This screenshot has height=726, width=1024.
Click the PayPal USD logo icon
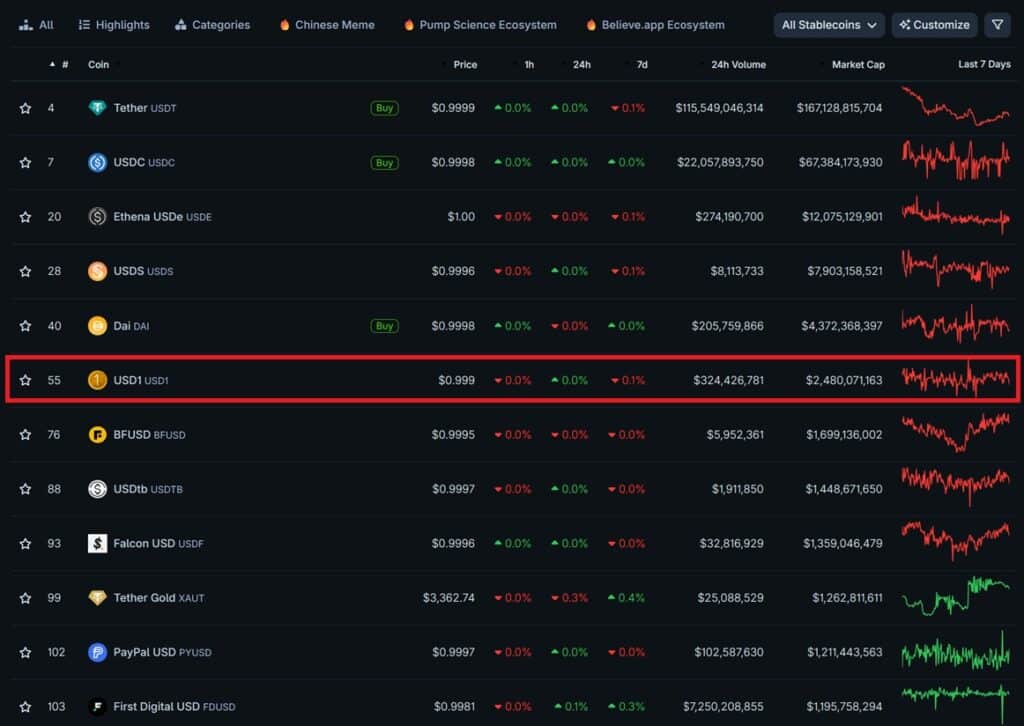97,652
